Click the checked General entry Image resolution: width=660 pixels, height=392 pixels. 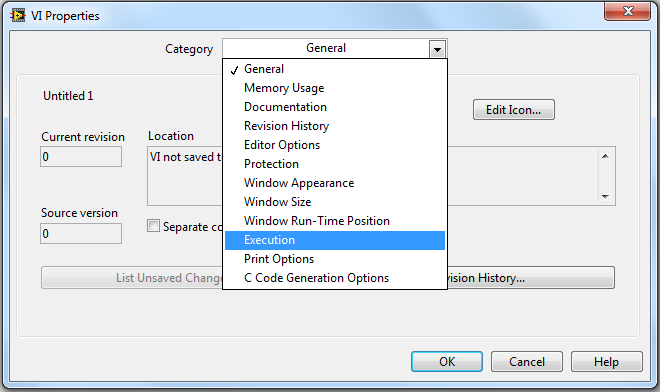[x=335, y=69]
